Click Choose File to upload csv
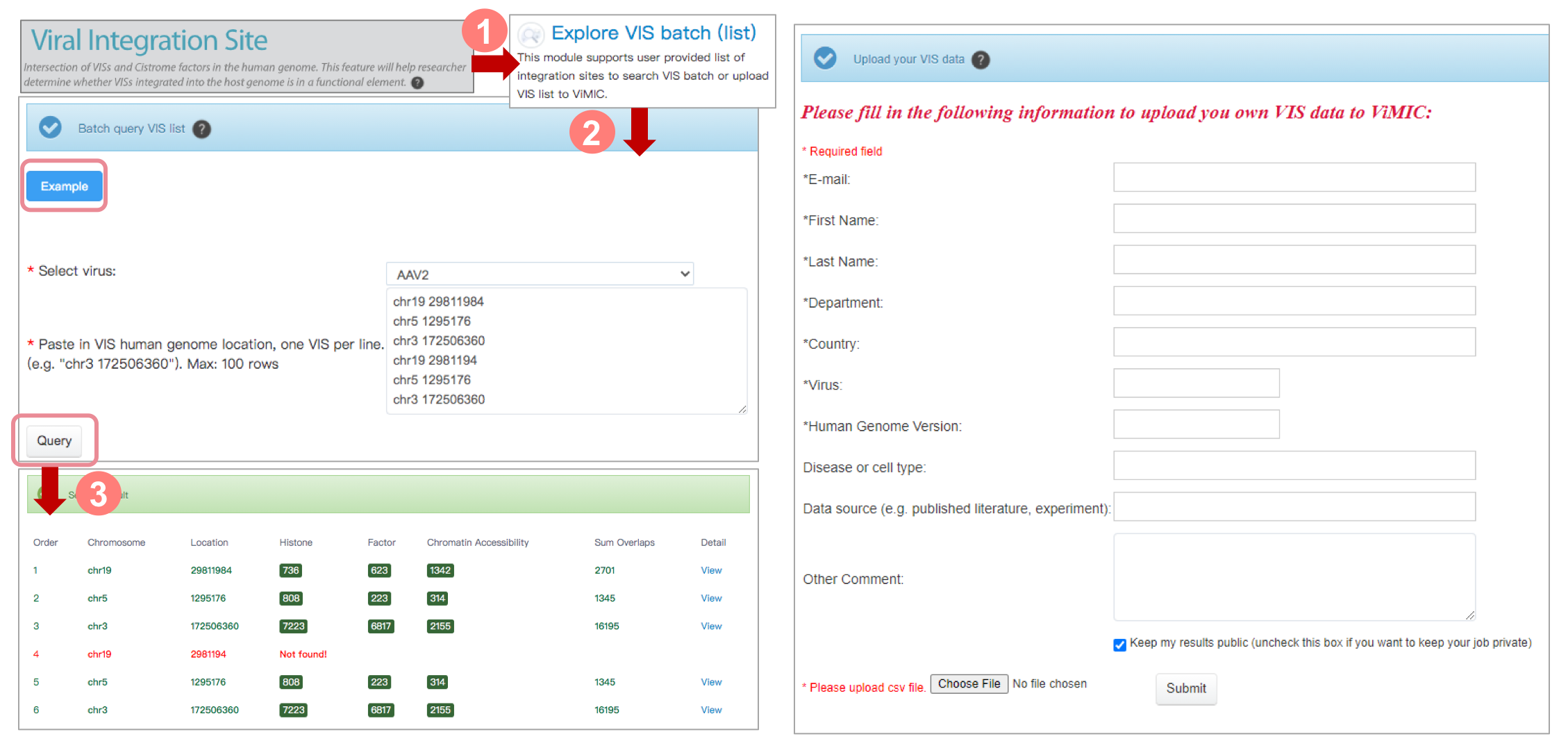 tap(968, 684)
